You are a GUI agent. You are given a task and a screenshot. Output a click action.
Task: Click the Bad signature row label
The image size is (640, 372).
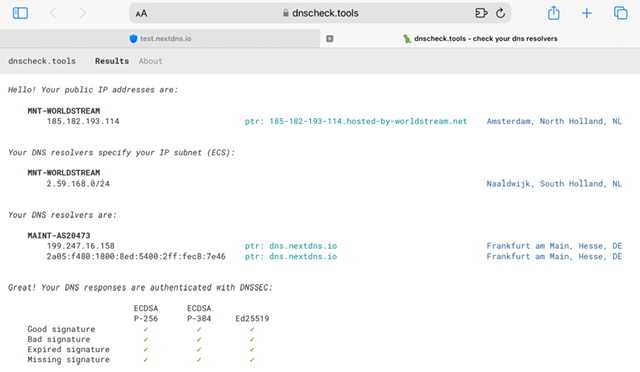pos(59,339)
